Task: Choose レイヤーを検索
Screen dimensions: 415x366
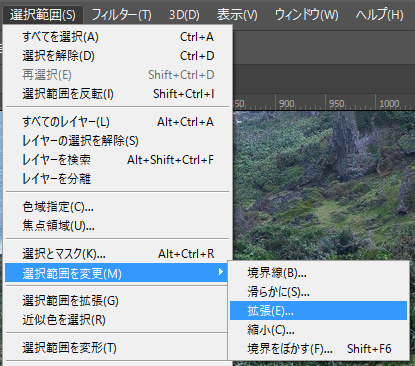Action: [x=117, y=160]
